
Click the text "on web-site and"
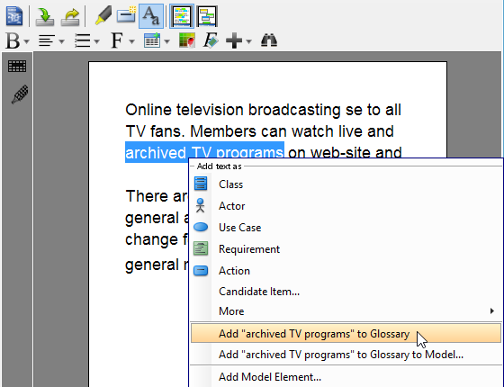[x=345, y=152]
